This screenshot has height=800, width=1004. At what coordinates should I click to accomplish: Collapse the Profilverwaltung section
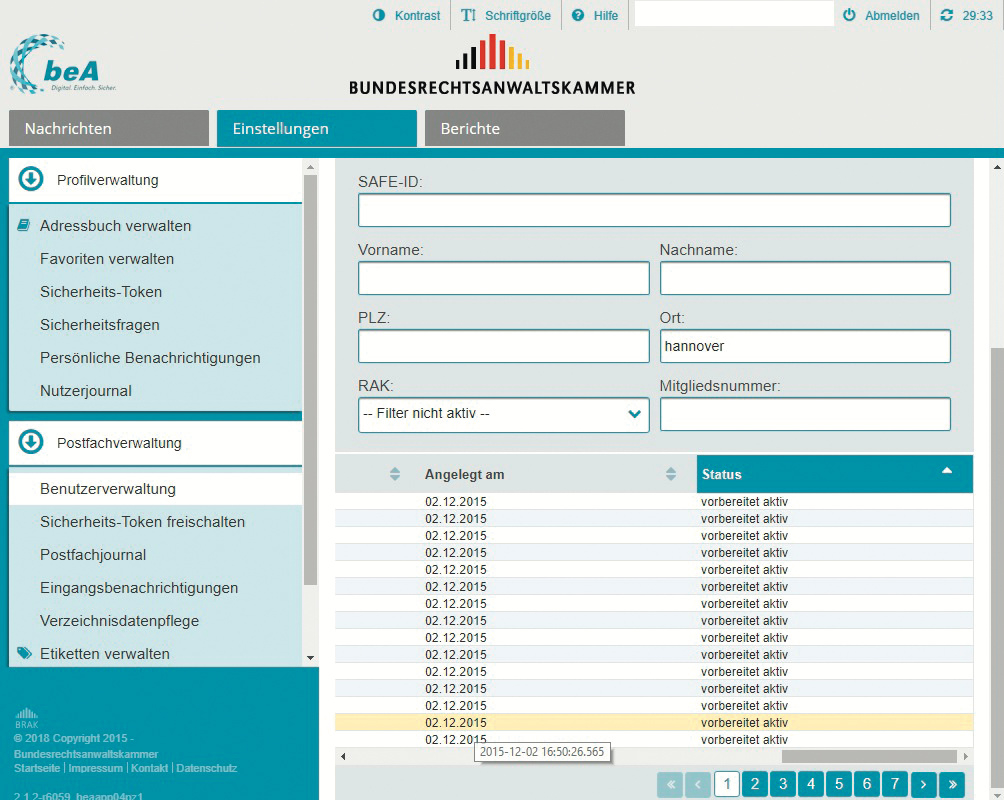31,180
